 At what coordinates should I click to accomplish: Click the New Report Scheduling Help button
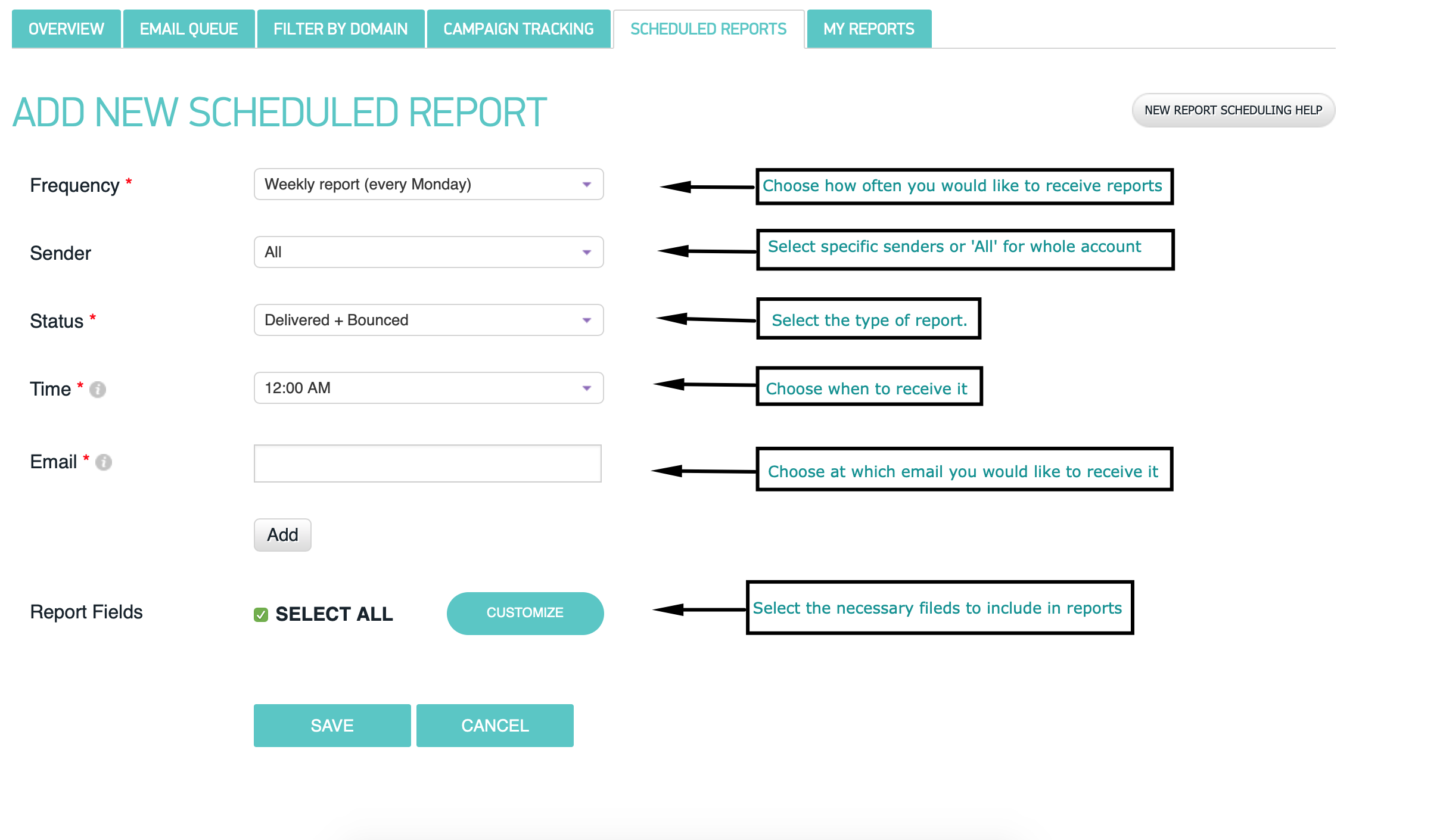click(1233, 110)
